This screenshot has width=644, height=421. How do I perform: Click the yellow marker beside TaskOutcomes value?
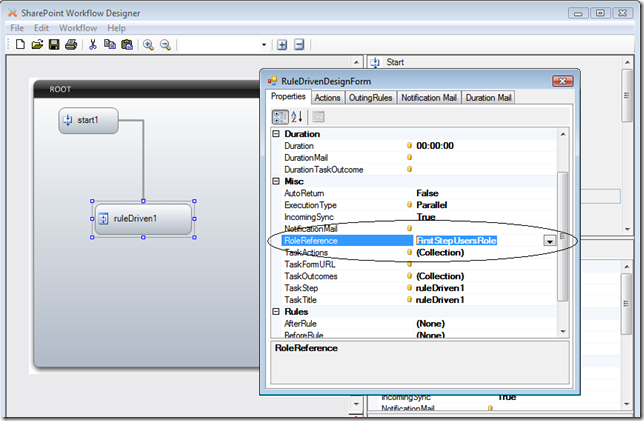[409, 276]
